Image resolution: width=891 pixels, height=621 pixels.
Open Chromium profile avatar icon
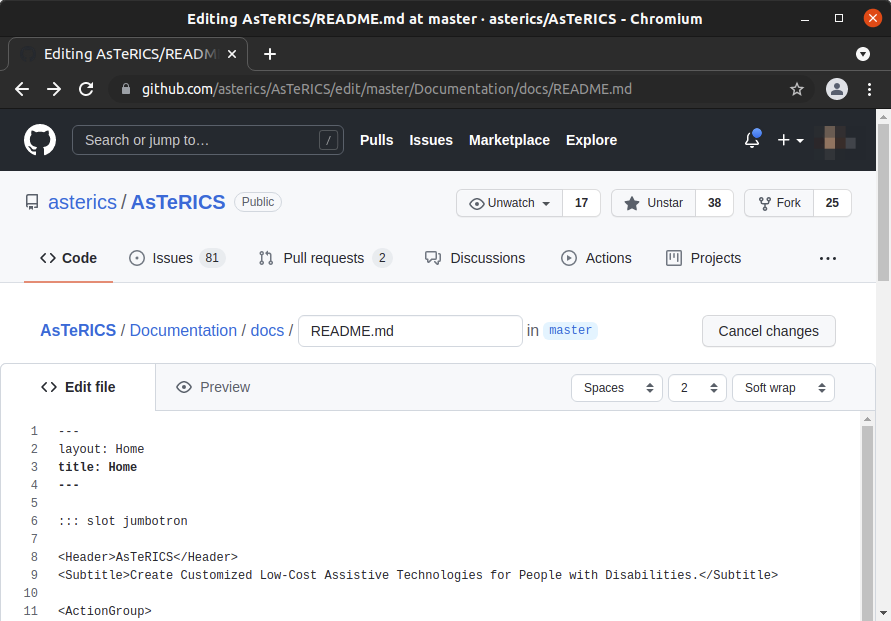[837, 89]
